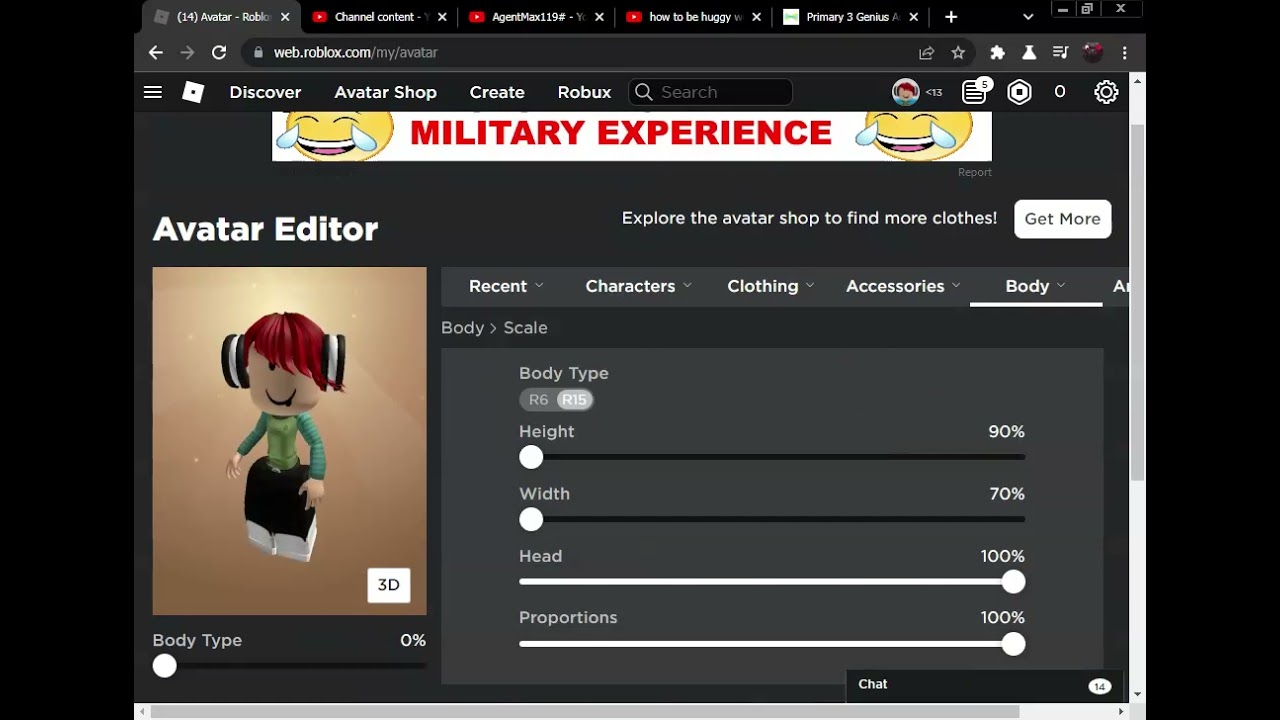Open a new browser tab with plus

(951, 17)
